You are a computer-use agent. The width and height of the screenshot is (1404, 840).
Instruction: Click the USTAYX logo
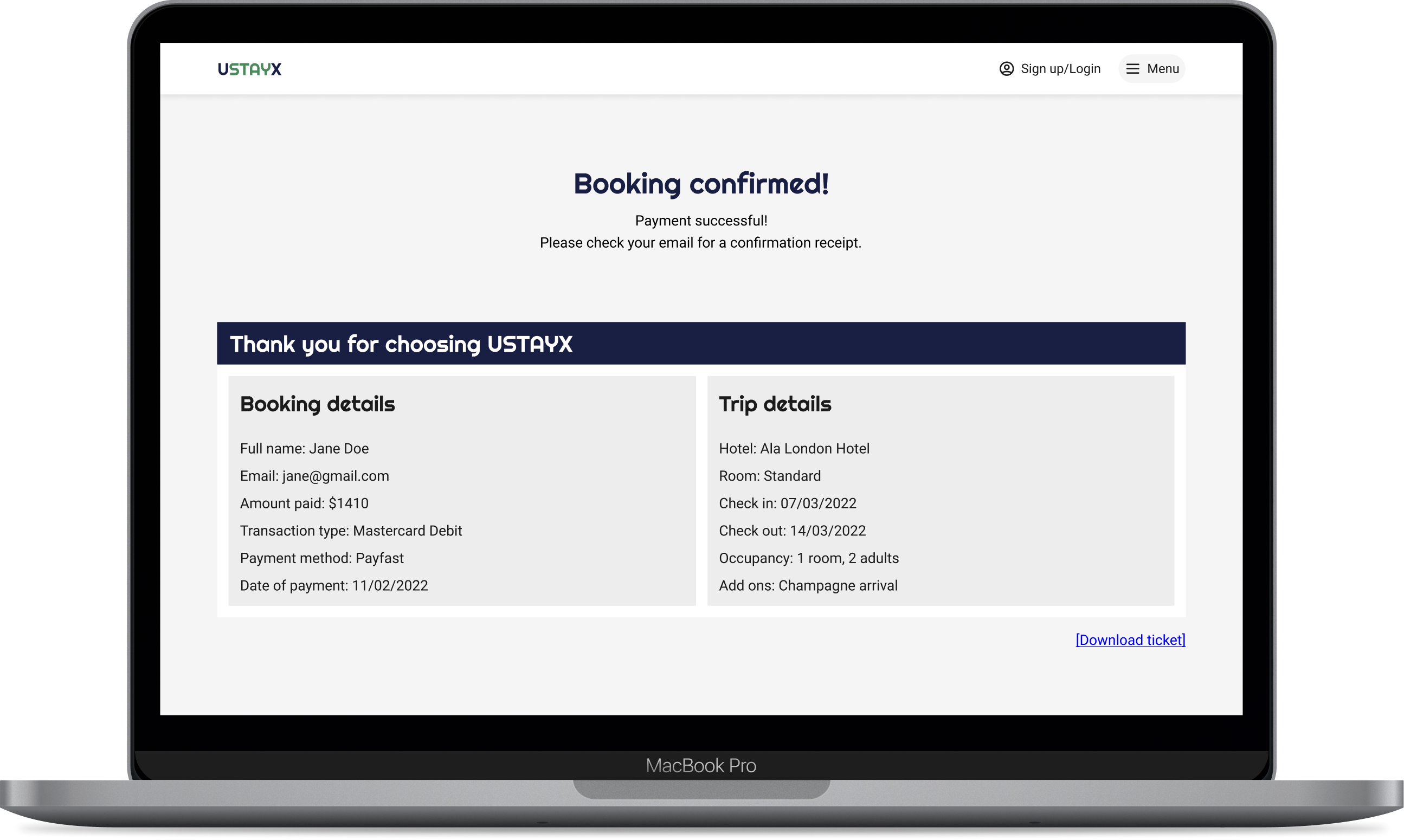pos(250,69)
